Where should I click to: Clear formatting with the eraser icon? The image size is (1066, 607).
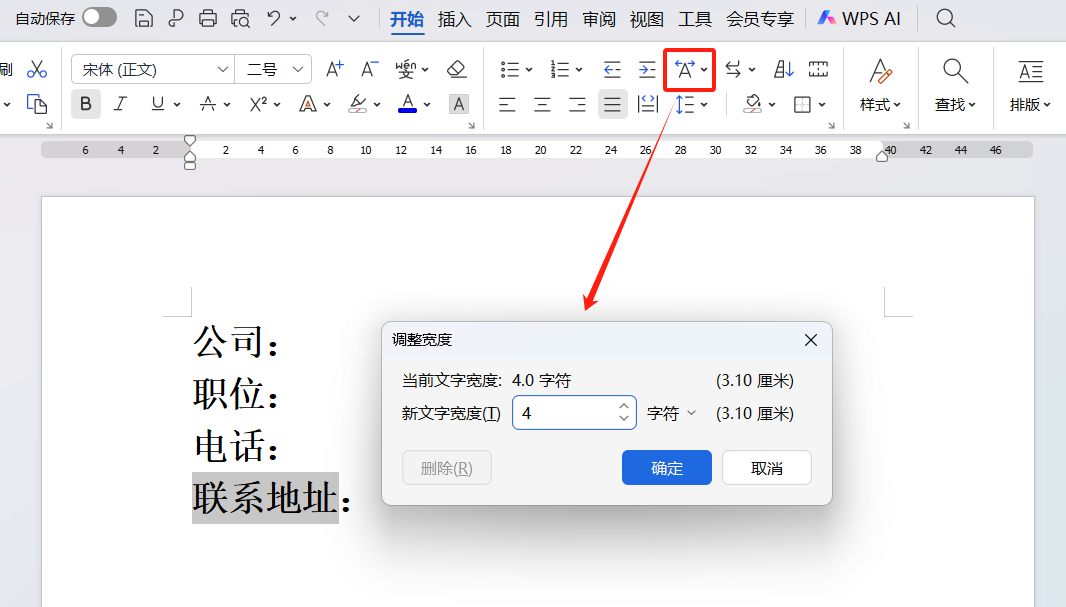pos(456,69)
